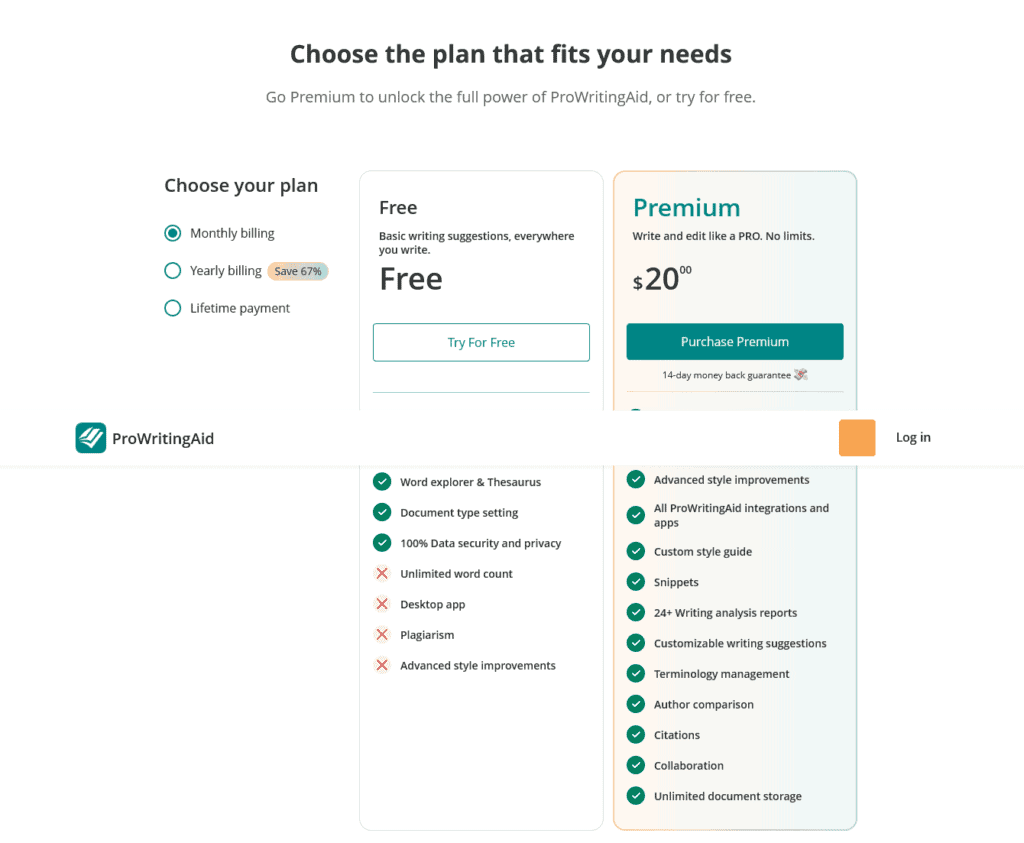Click the checkmark next to Terminology management
Viewport: 1024px width, 843px height.
tap(635, 673)
